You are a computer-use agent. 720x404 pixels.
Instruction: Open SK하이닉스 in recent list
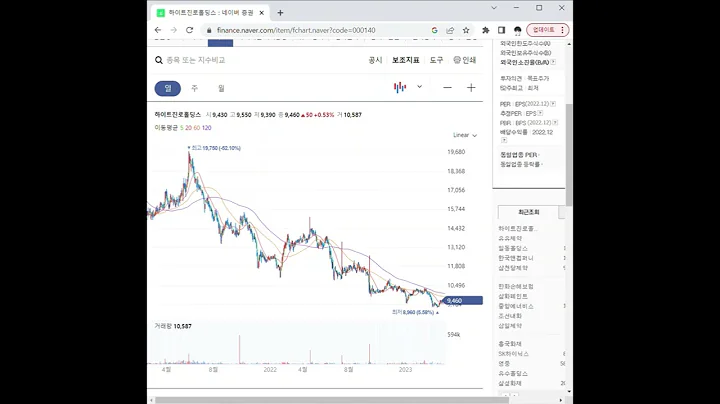(513, 354)
